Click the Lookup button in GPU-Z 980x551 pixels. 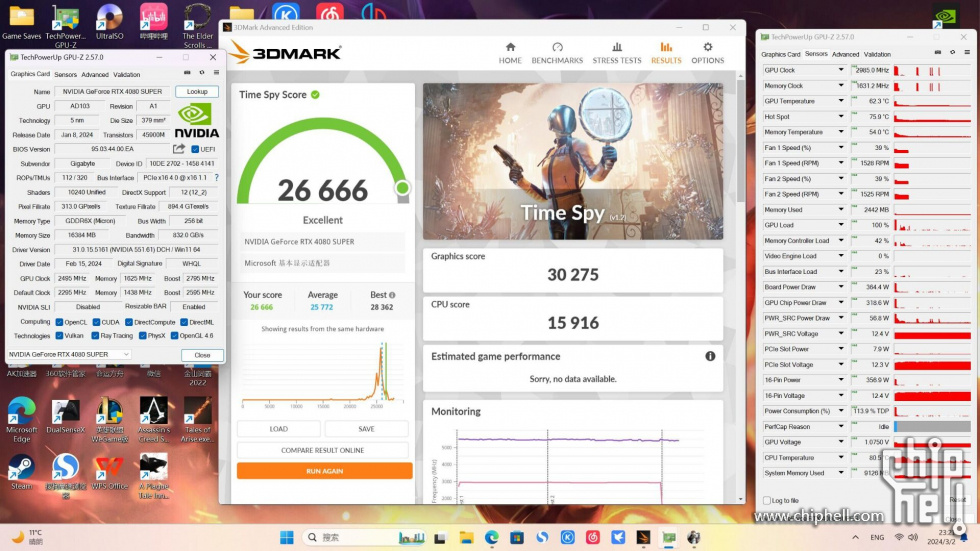pos(197,92)
